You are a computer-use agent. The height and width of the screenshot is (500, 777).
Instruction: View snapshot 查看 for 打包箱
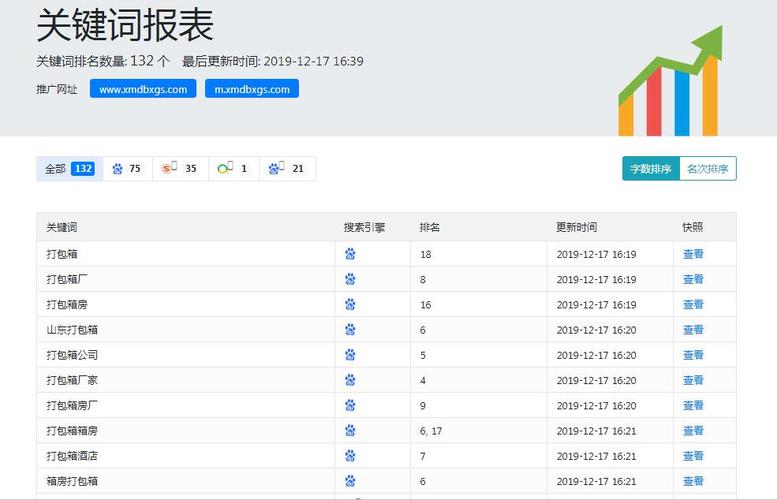[693, 254]
